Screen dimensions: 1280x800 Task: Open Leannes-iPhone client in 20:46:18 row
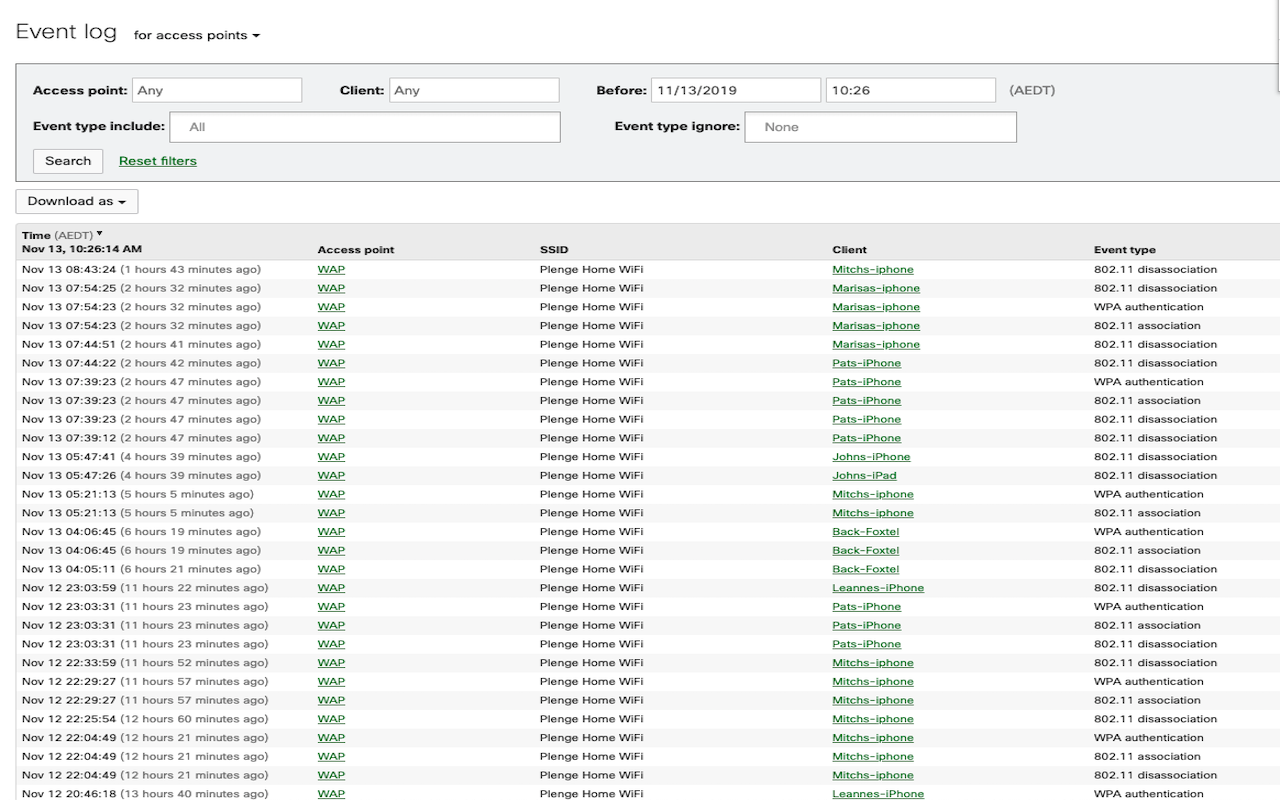[x=878, y=794]
